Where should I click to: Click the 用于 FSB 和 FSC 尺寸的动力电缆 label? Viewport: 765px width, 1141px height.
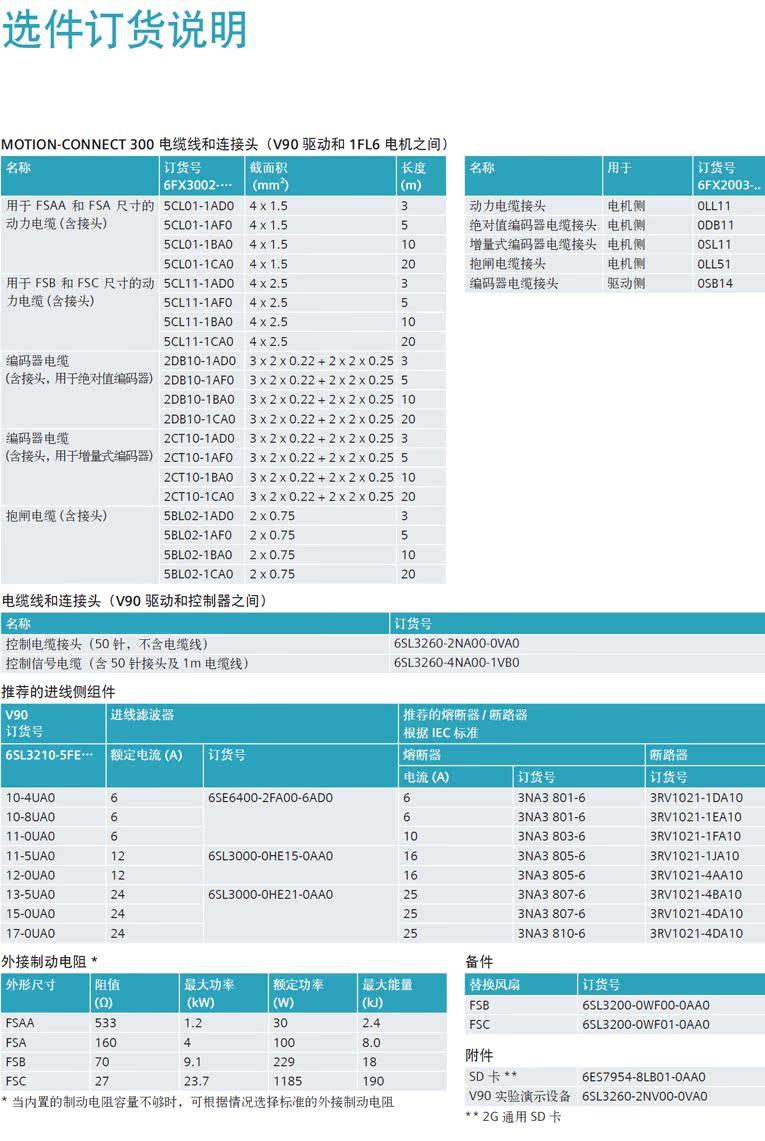click(x=79, y=292)
